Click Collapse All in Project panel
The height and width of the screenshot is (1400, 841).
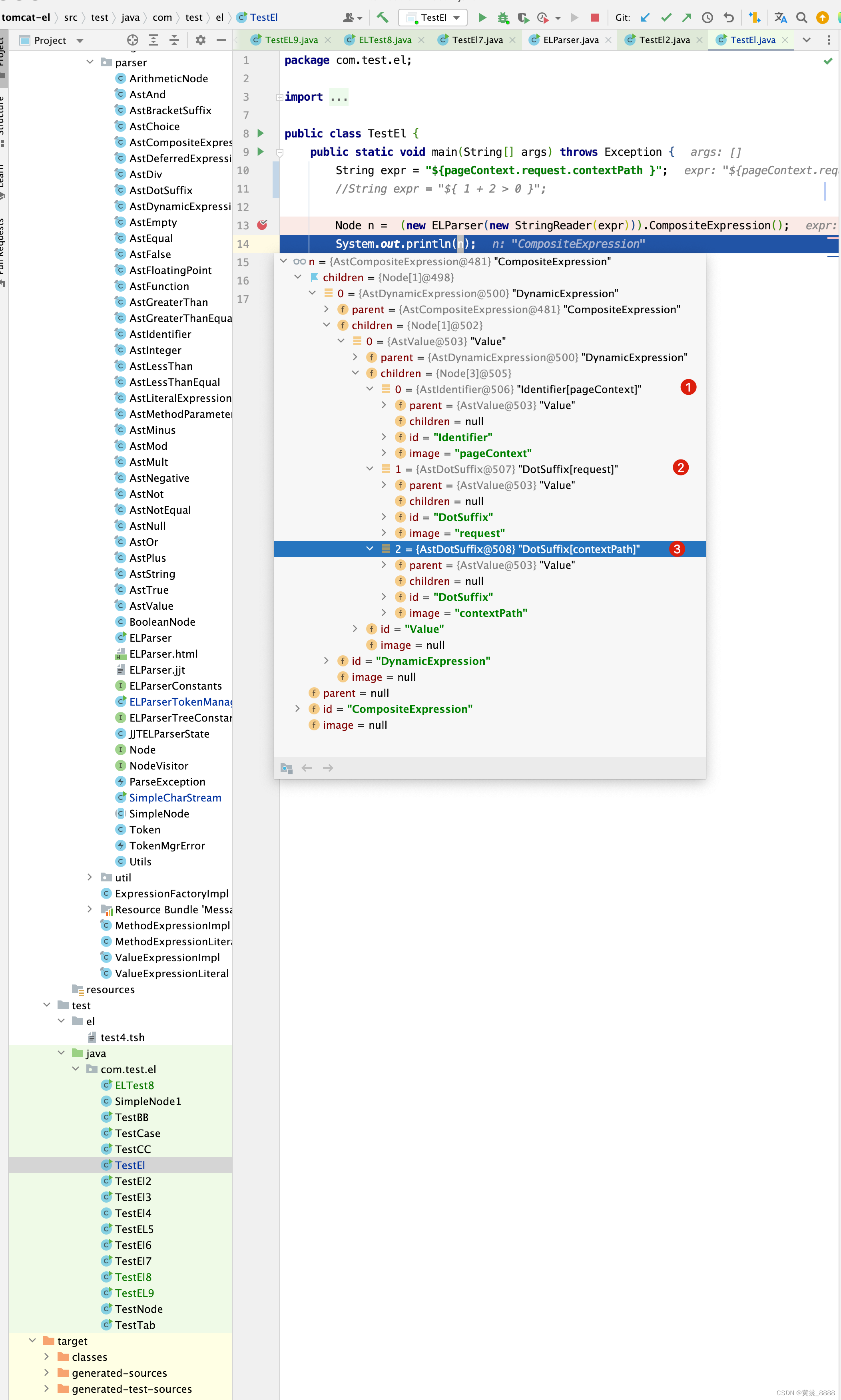tap(174, 40)
